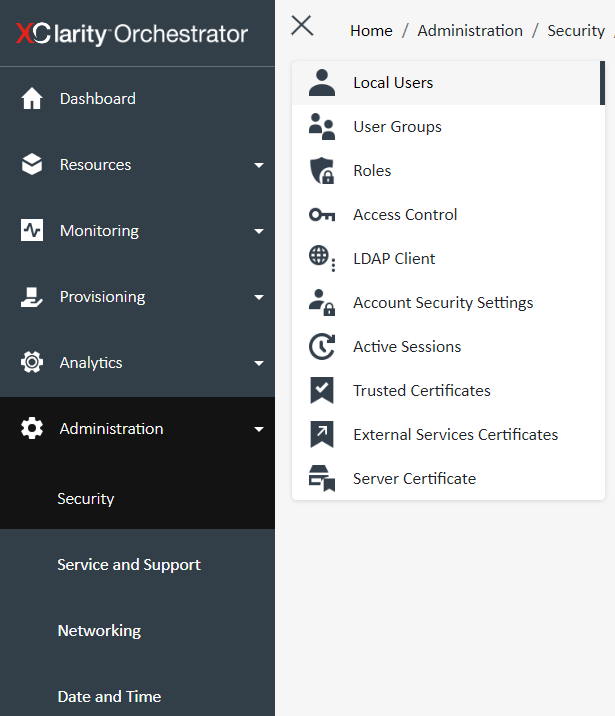This screenshot has height=716, width=615.
Task: Open Service and Support submenu item
Action: 129,565
